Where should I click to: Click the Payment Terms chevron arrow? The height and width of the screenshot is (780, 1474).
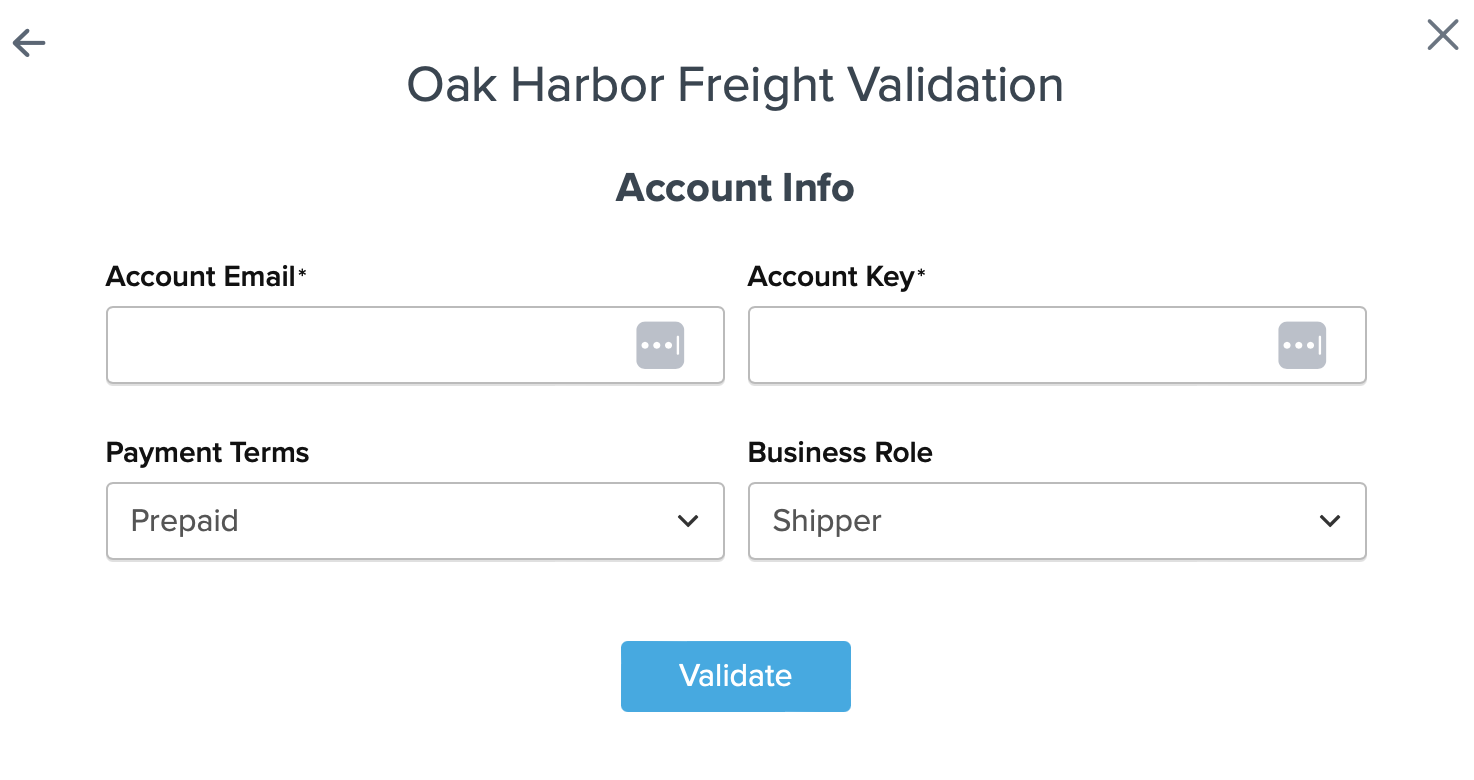[688, 521]
